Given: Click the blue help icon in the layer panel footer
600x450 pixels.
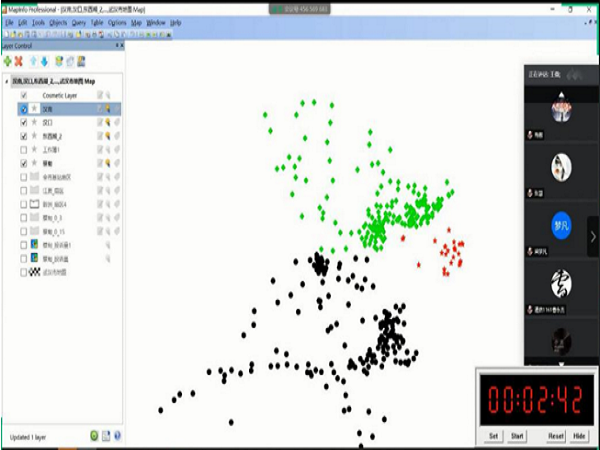Looking at the screenshot, I should point(117,436).
